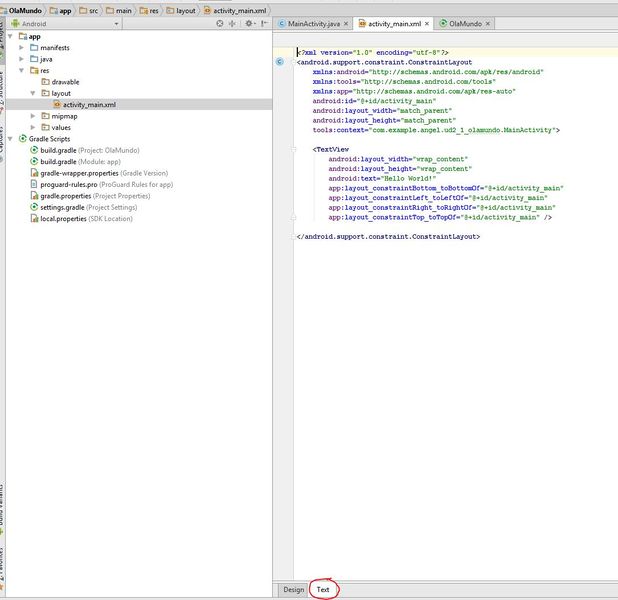
Task: Open gradle.properties file
Action: click(x=90, y=196)
